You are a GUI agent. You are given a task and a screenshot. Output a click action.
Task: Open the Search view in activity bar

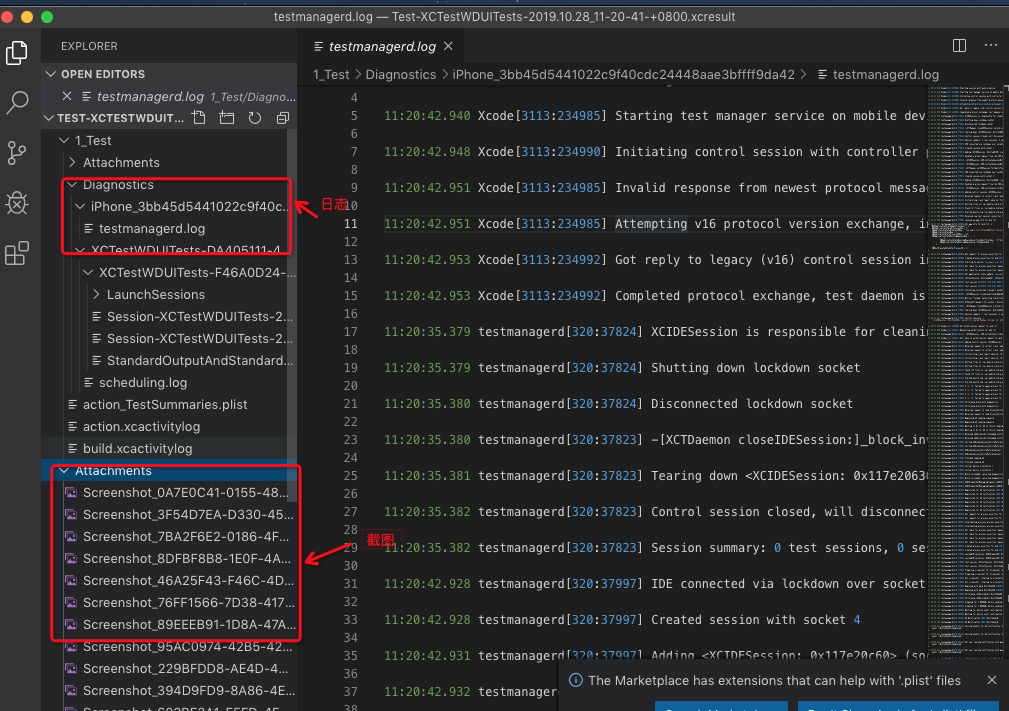point(17,102)
